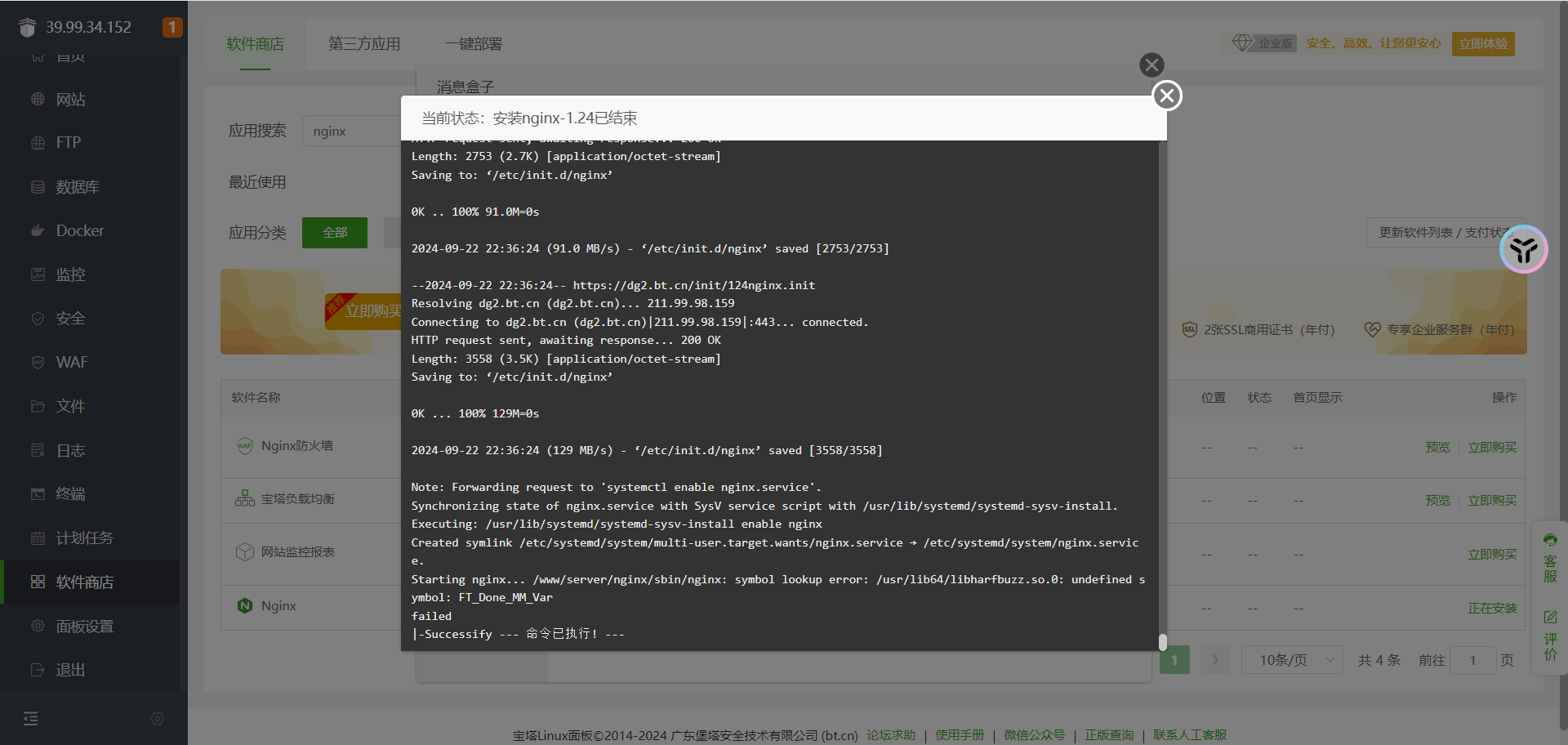
Task: Click the server IP 39.99.34.152
Action: (x=88, y=28)
